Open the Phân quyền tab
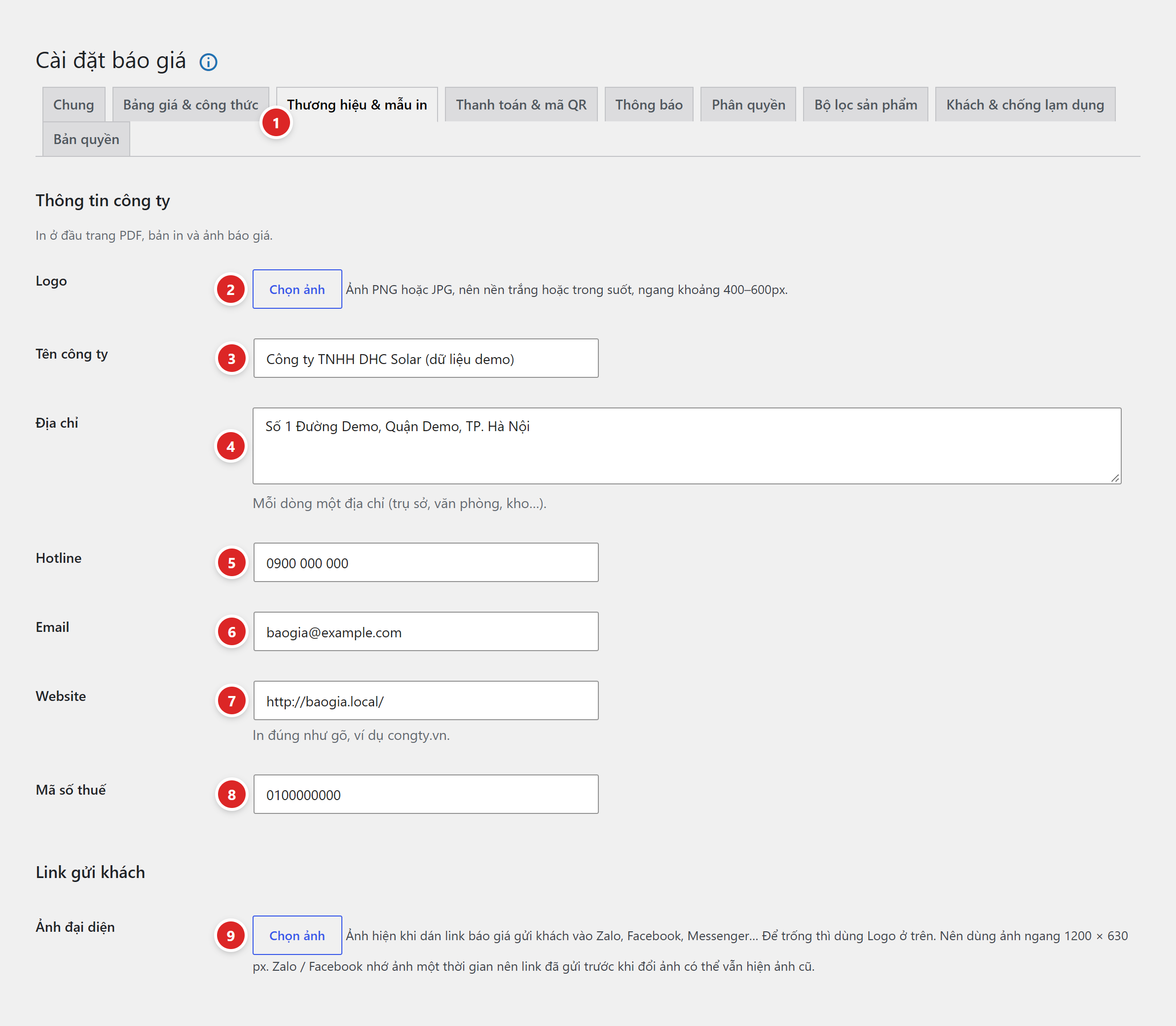The height and width of the screenshot is (1026, 1176). tap(748, 105)
